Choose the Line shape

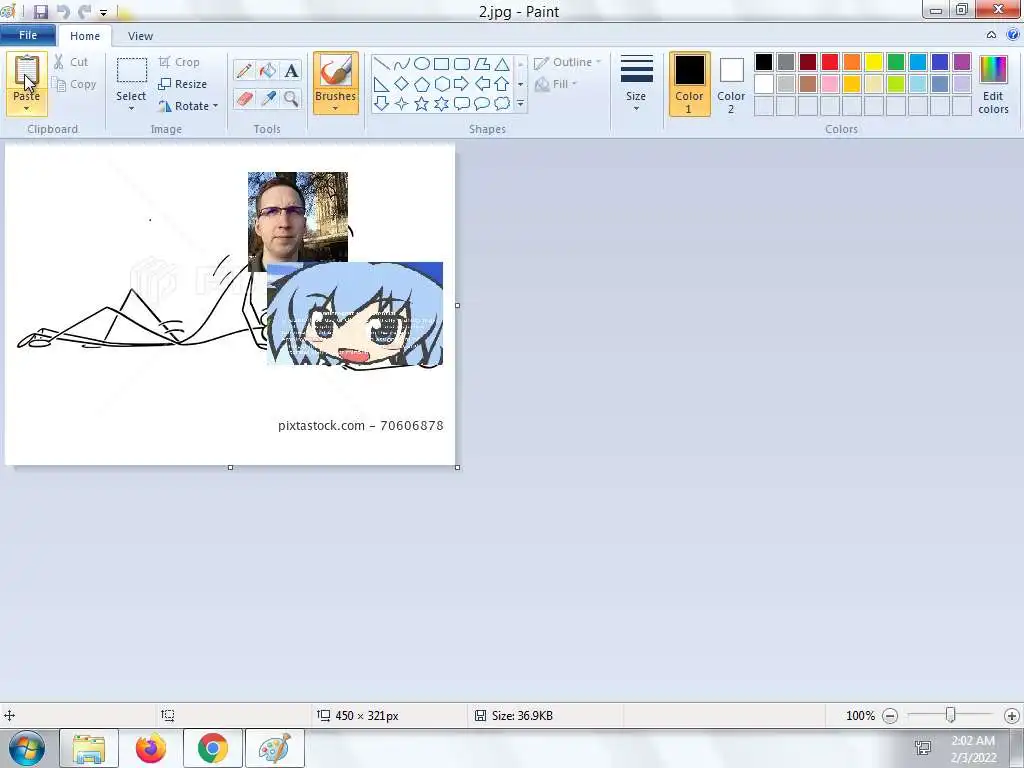click(x=381, y=64)
